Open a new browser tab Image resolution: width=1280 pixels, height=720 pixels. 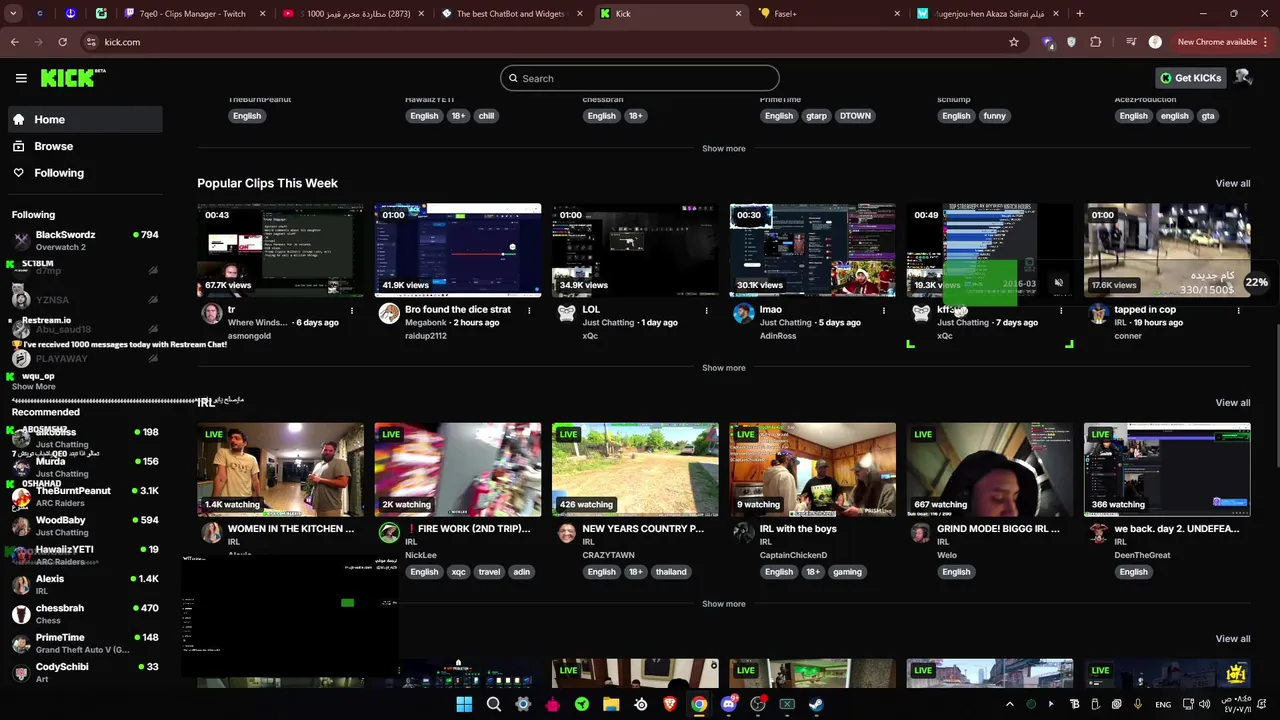pyautogui.click(x=1080, y=14)
